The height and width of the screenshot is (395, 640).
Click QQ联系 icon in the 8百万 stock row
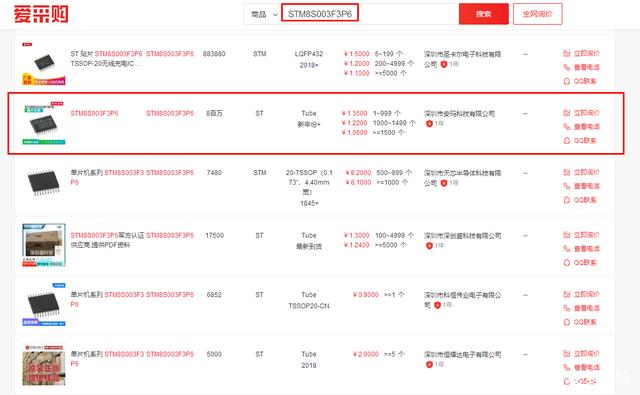567,140
